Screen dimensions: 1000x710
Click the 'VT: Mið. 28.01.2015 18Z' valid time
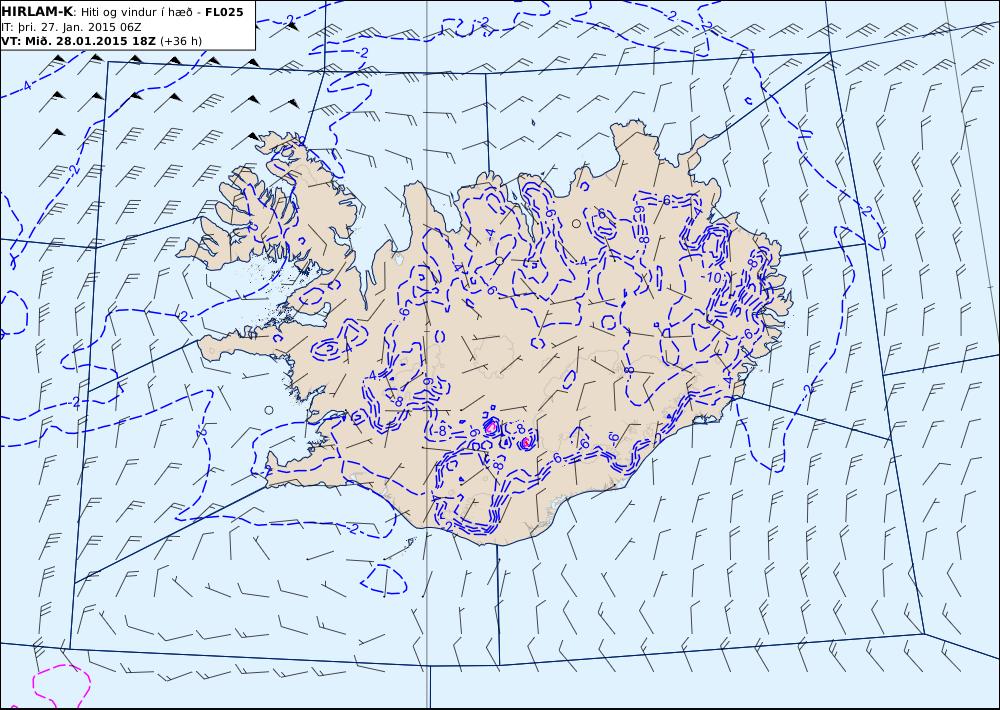(x=78, y=41)
